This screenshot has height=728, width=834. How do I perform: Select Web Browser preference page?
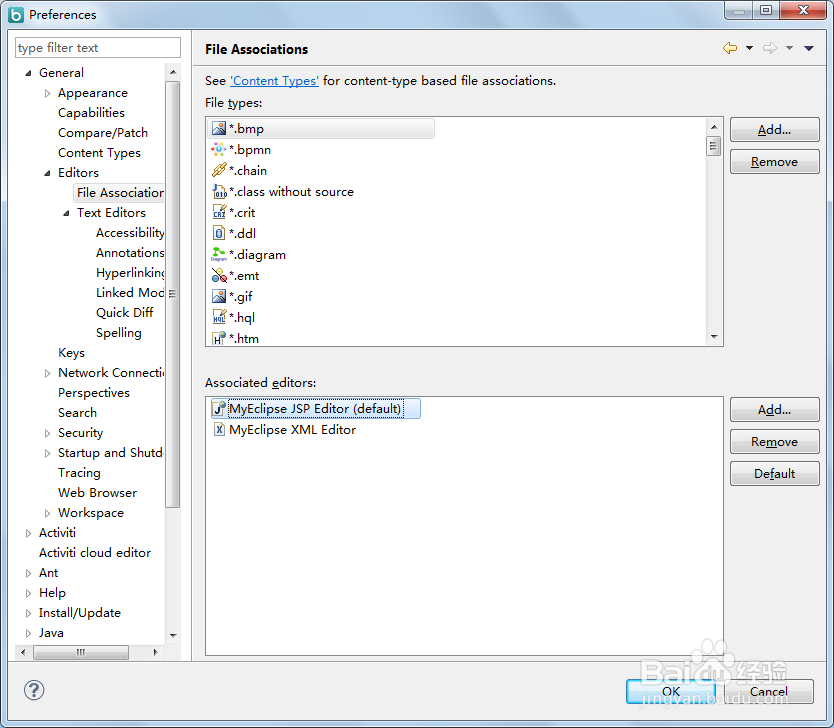click(x=97, y=493)
